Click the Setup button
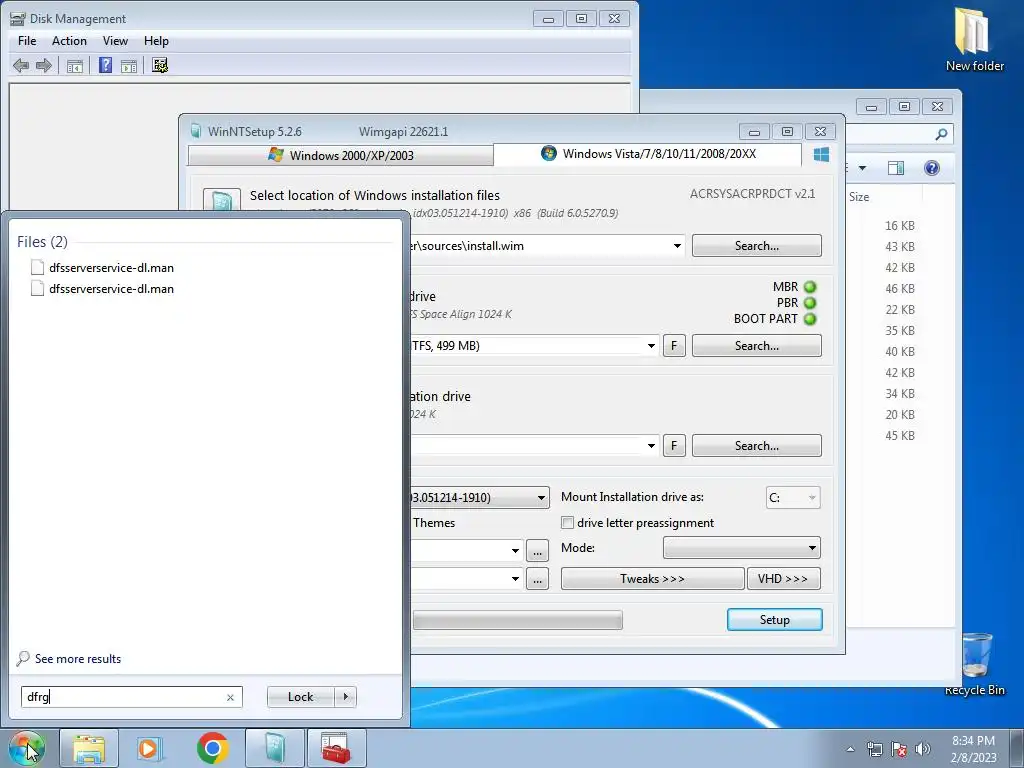Viewport: 1024px width, 768px height. coord(775,620)
